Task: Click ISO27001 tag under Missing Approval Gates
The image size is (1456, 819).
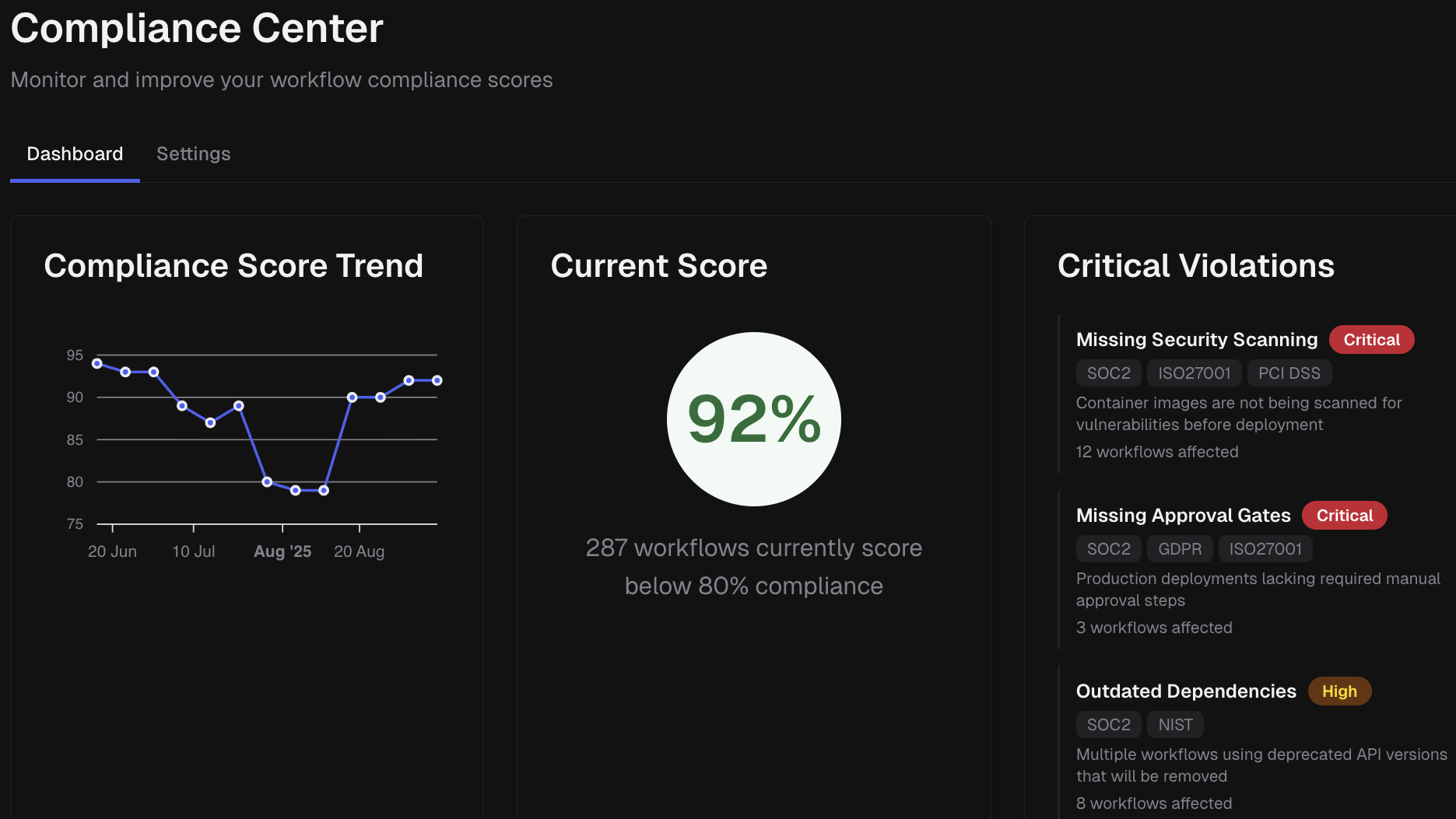Action: [1265, 549]
